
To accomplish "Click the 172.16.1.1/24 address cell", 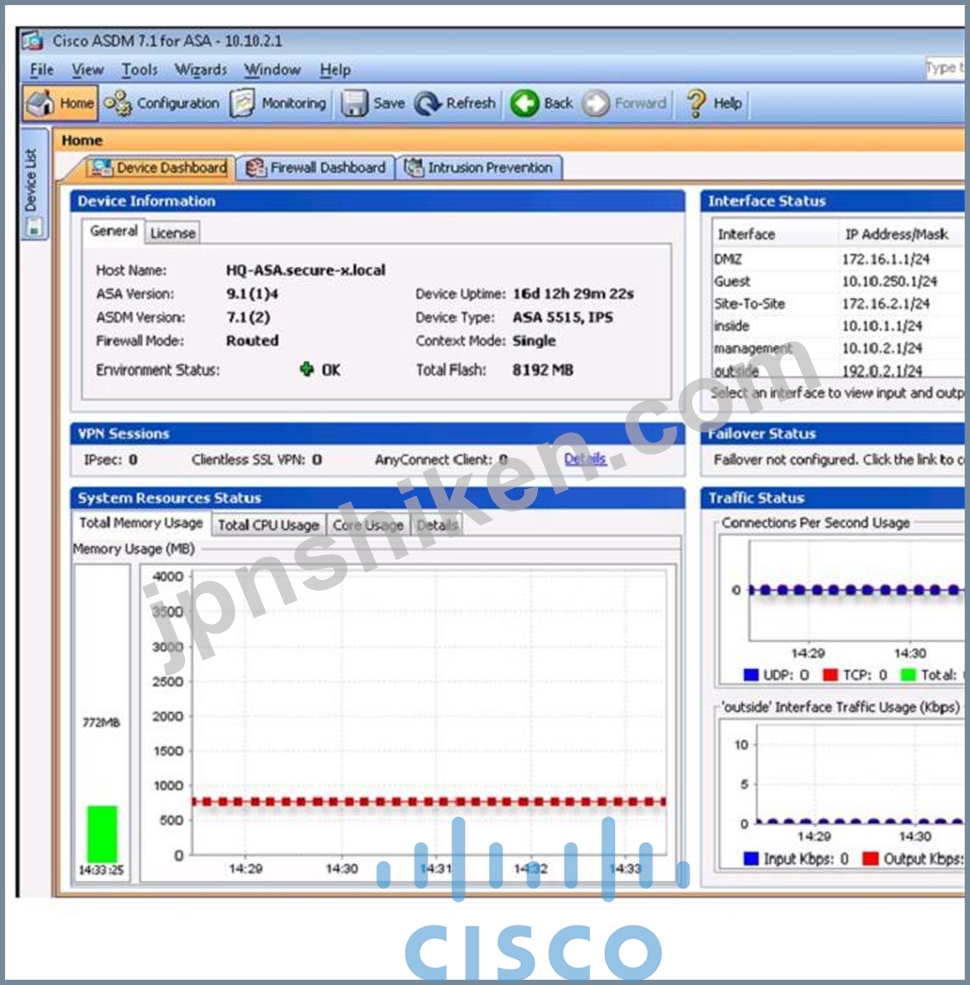I will (x=886, y=259).
